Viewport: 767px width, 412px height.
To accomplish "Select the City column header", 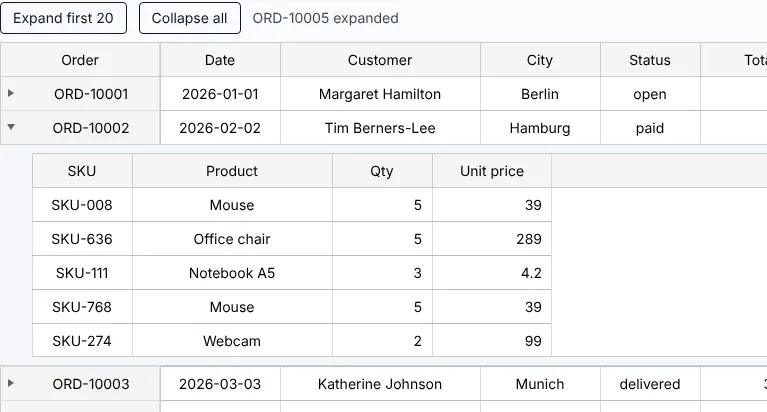I will pos(540,60).
